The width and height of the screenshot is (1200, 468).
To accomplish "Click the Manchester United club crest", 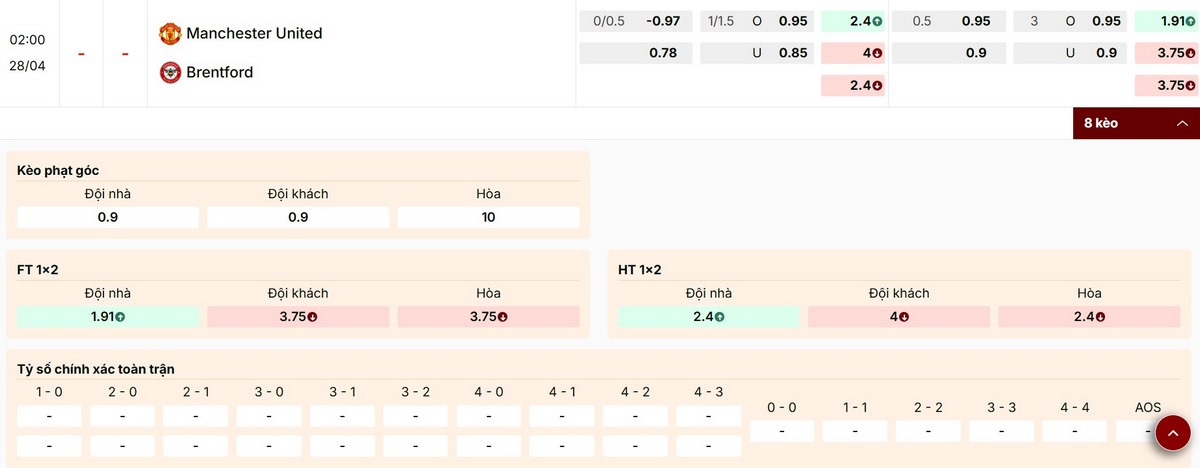I will (170, 34).
